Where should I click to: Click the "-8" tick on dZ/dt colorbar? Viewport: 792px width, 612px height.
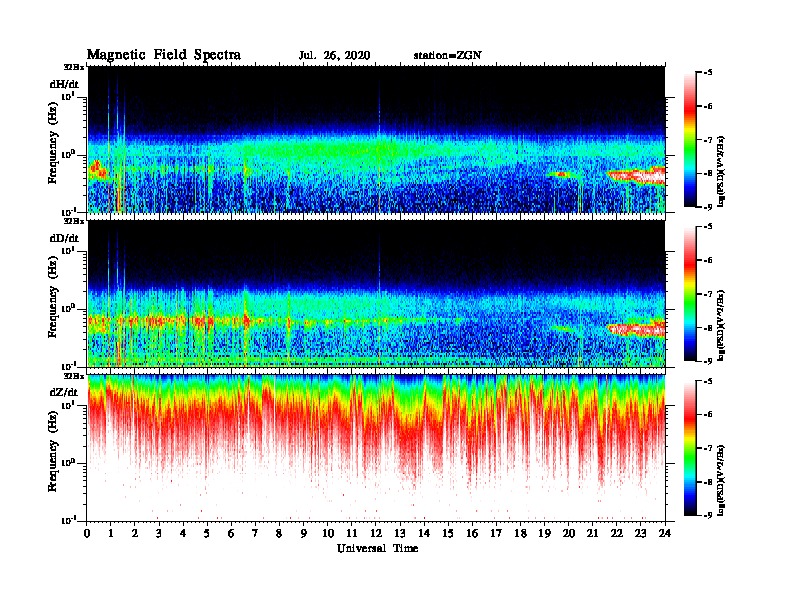[708, 482]
